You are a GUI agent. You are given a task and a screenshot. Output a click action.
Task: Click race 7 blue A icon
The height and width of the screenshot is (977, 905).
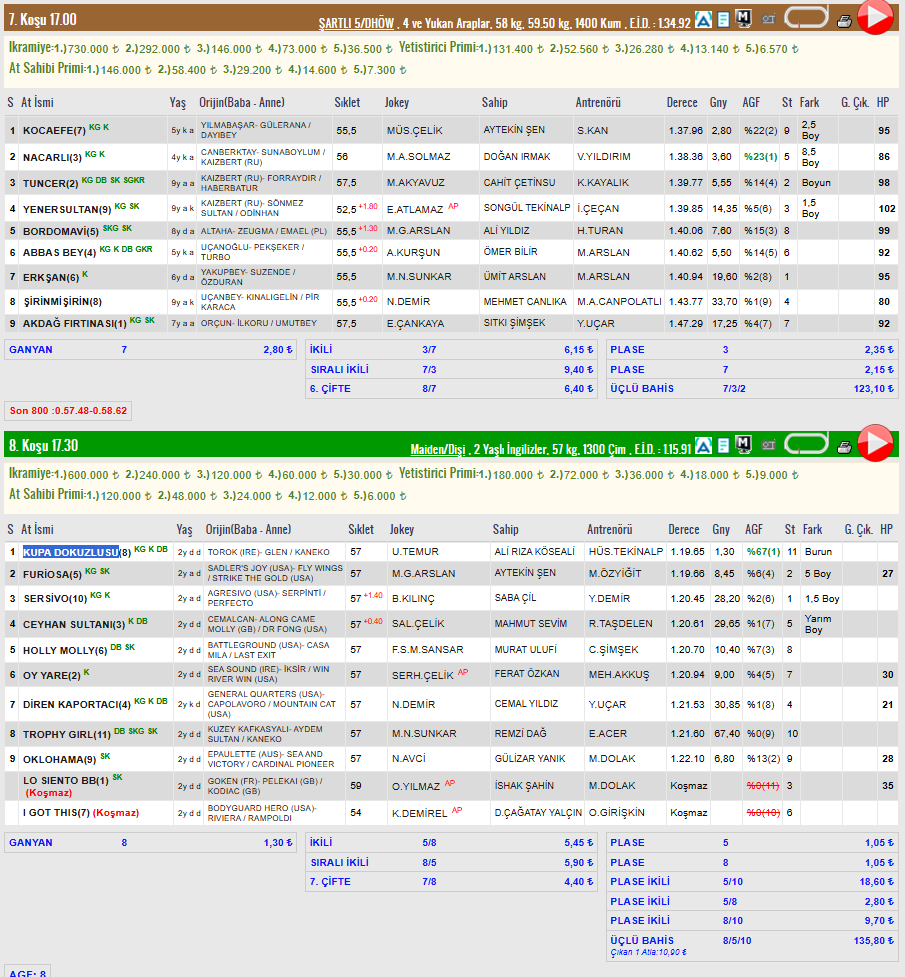pos(704,20)
